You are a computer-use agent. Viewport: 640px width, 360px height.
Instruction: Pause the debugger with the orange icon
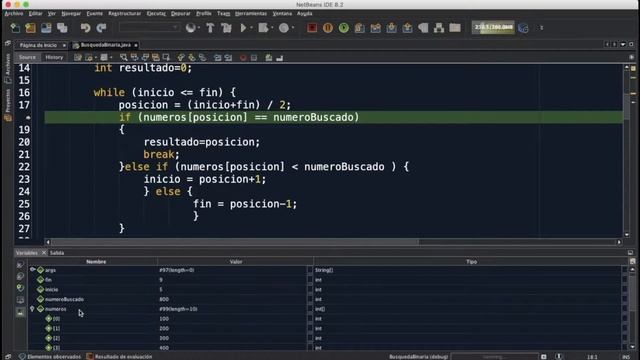(x=328, y=28)
